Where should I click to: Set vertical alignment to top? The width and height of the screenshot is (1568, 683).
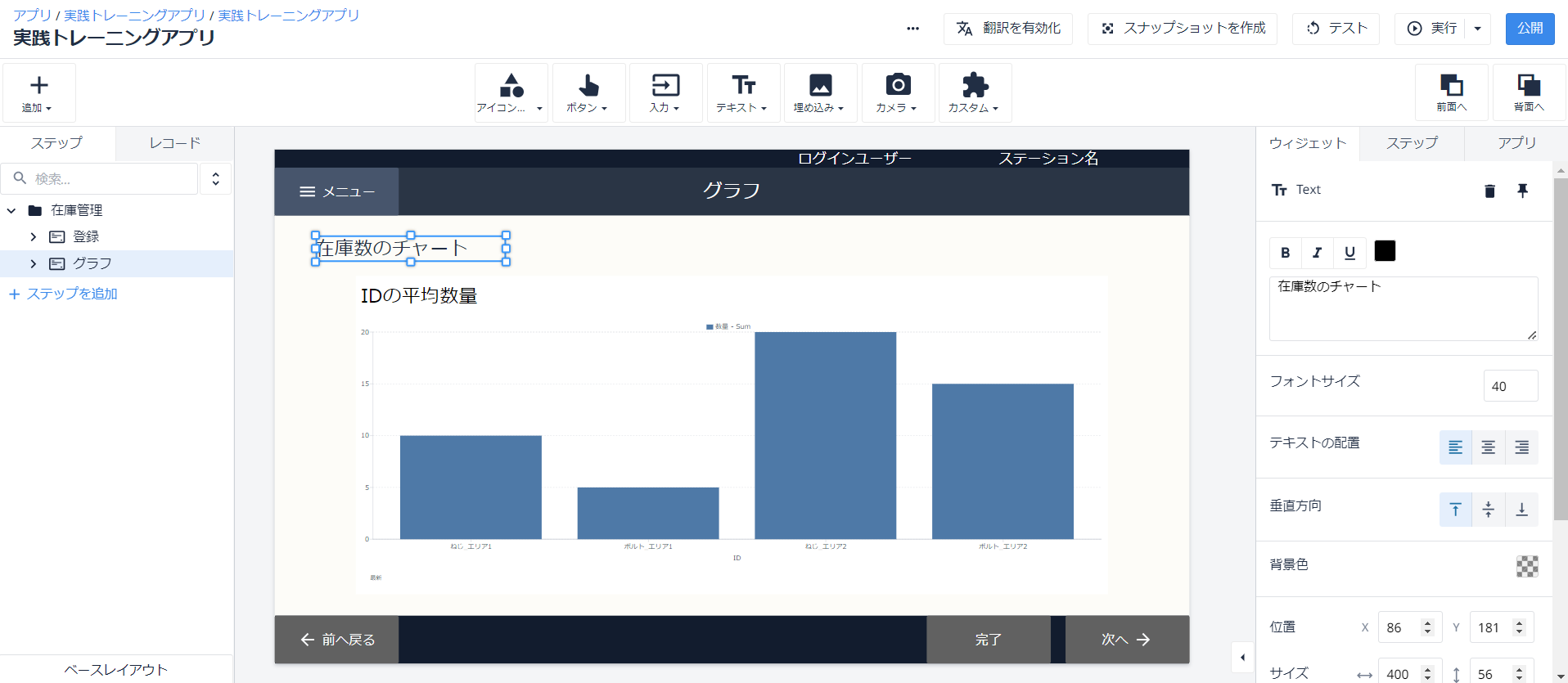[x=1455, y=510]
